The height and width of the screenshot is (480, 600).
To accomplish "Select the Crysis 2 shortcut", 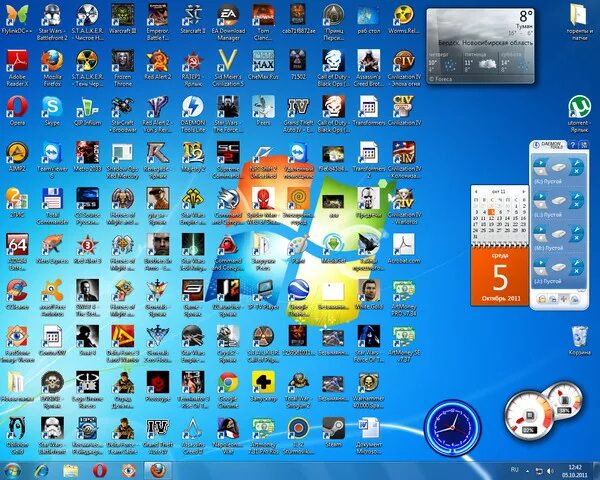I will click(228, 344).
